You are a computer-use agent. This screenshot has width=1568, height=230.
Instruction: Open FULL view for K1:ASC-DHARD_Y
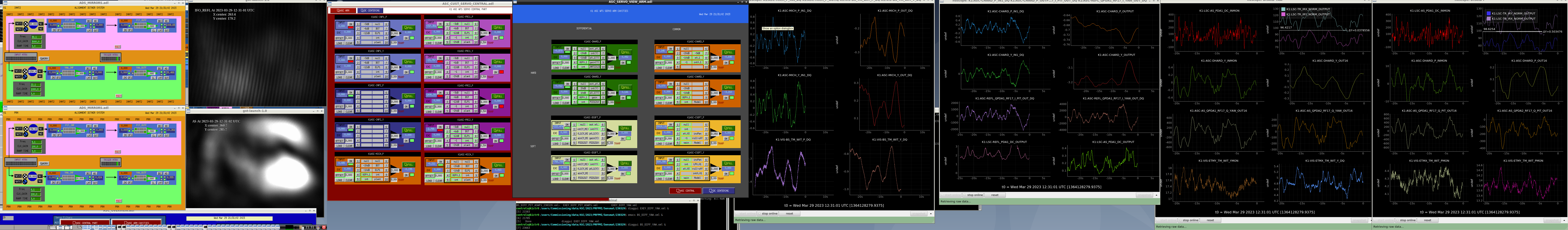[x=625, y=88]
